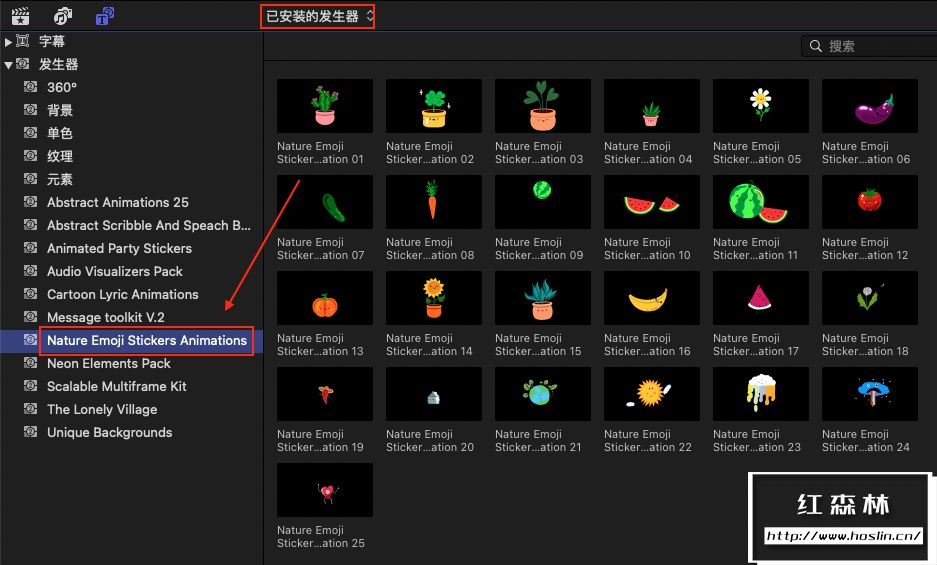
Task: Select the 背景 generator category
Action: tap(131, 110)
